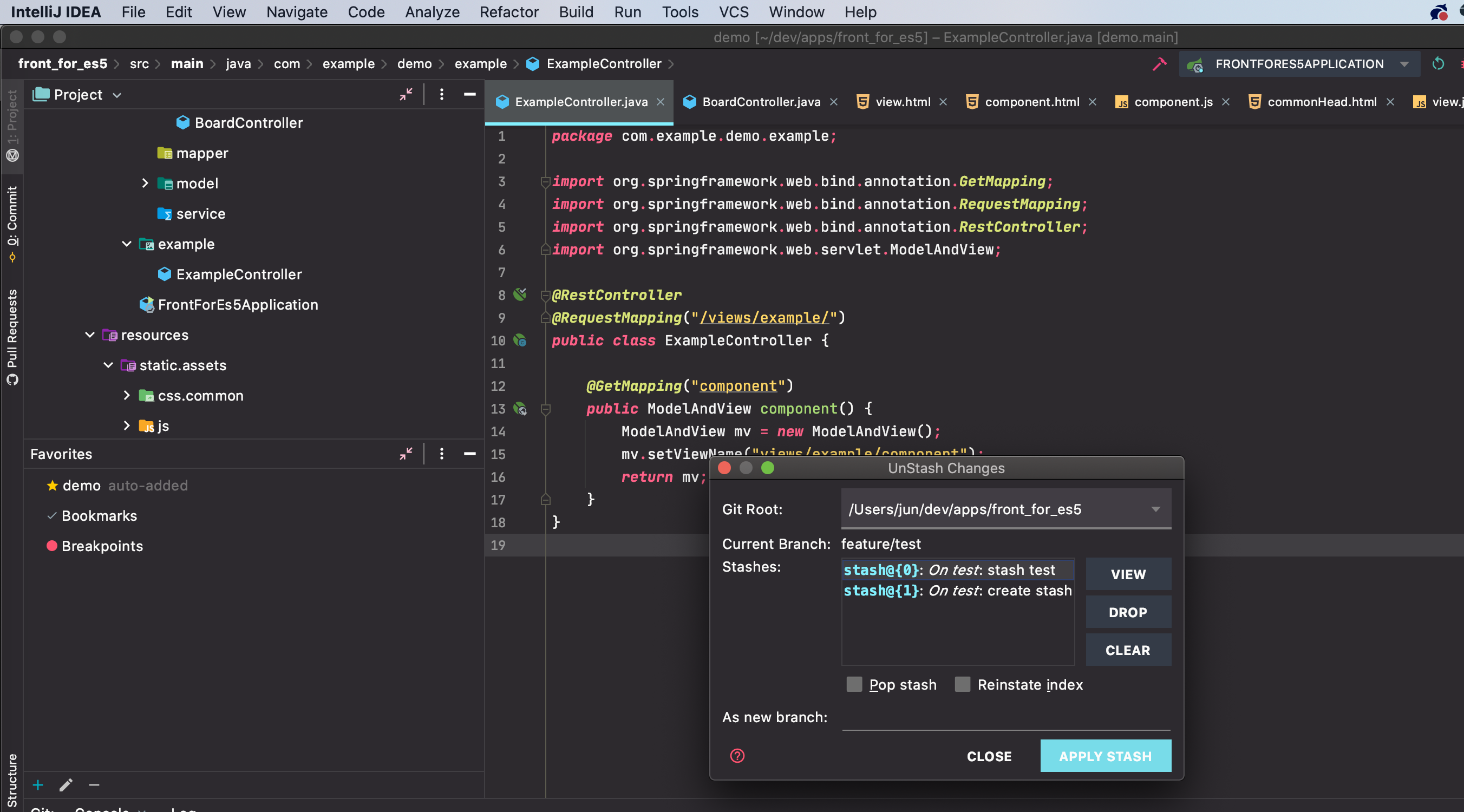Fold the component method on line 13
The image size is (1464, 812).
(546, 409)
